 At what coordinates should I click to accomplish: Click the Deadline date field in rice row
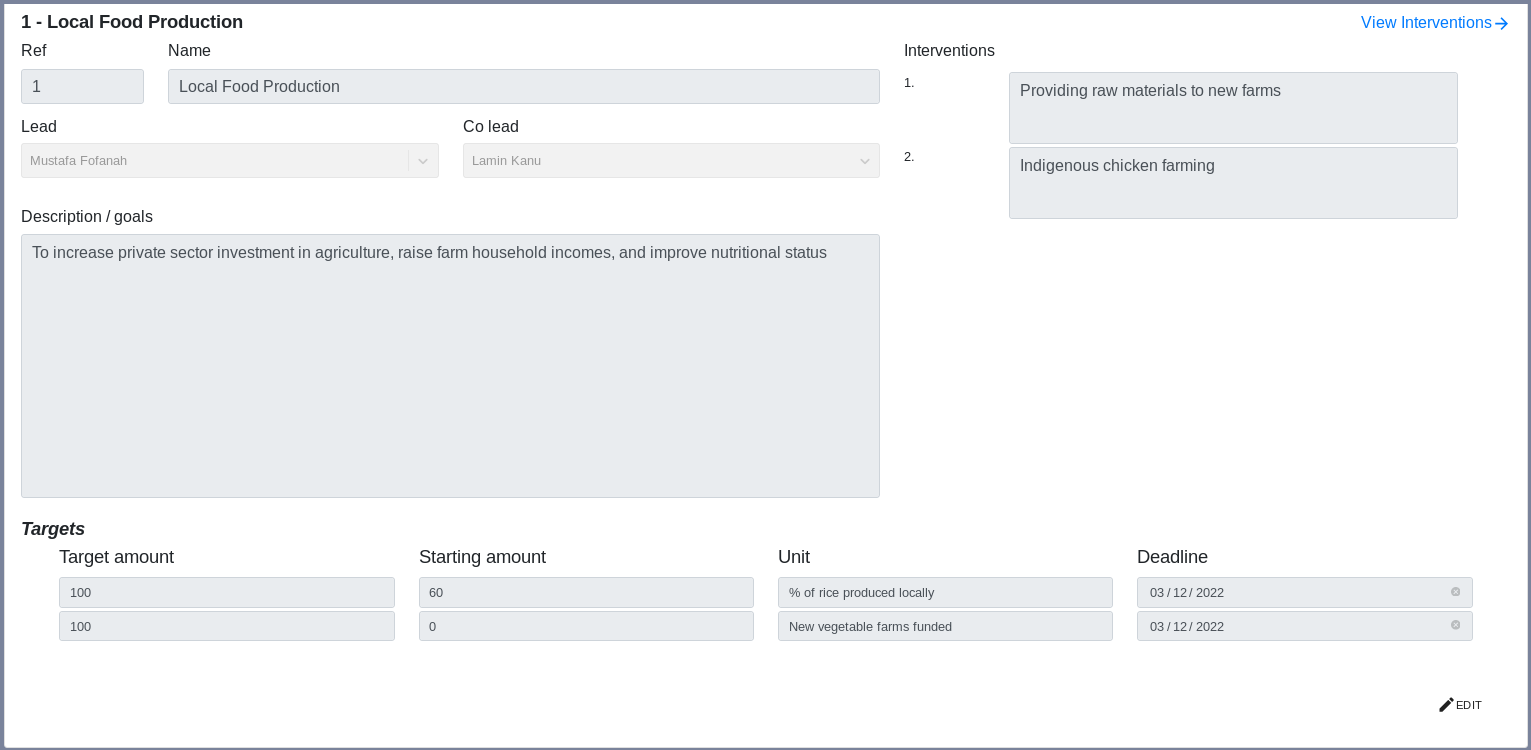coord(1305,592)
